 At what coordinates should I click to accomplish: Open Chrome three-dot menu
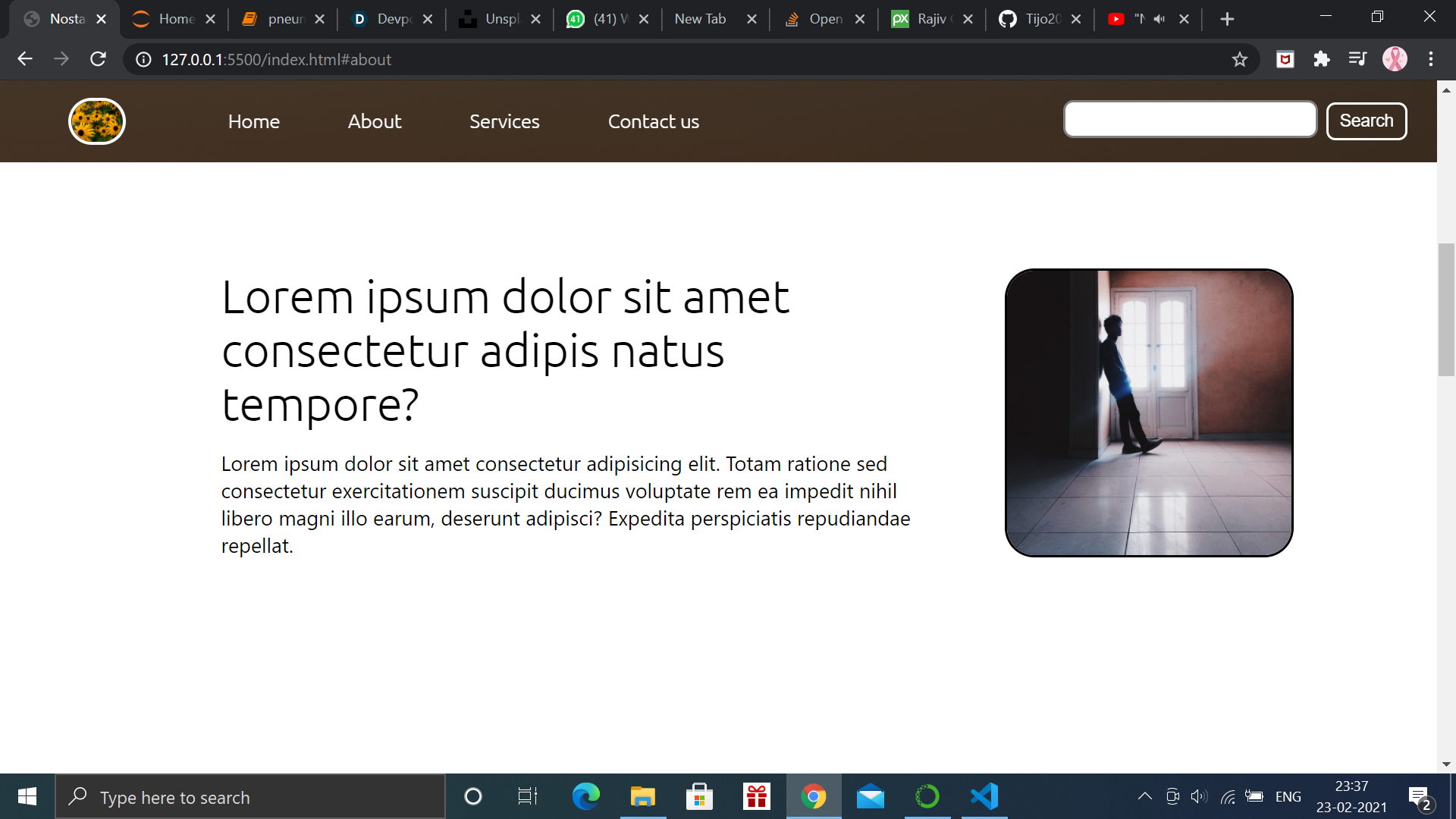click(1431, 59)
